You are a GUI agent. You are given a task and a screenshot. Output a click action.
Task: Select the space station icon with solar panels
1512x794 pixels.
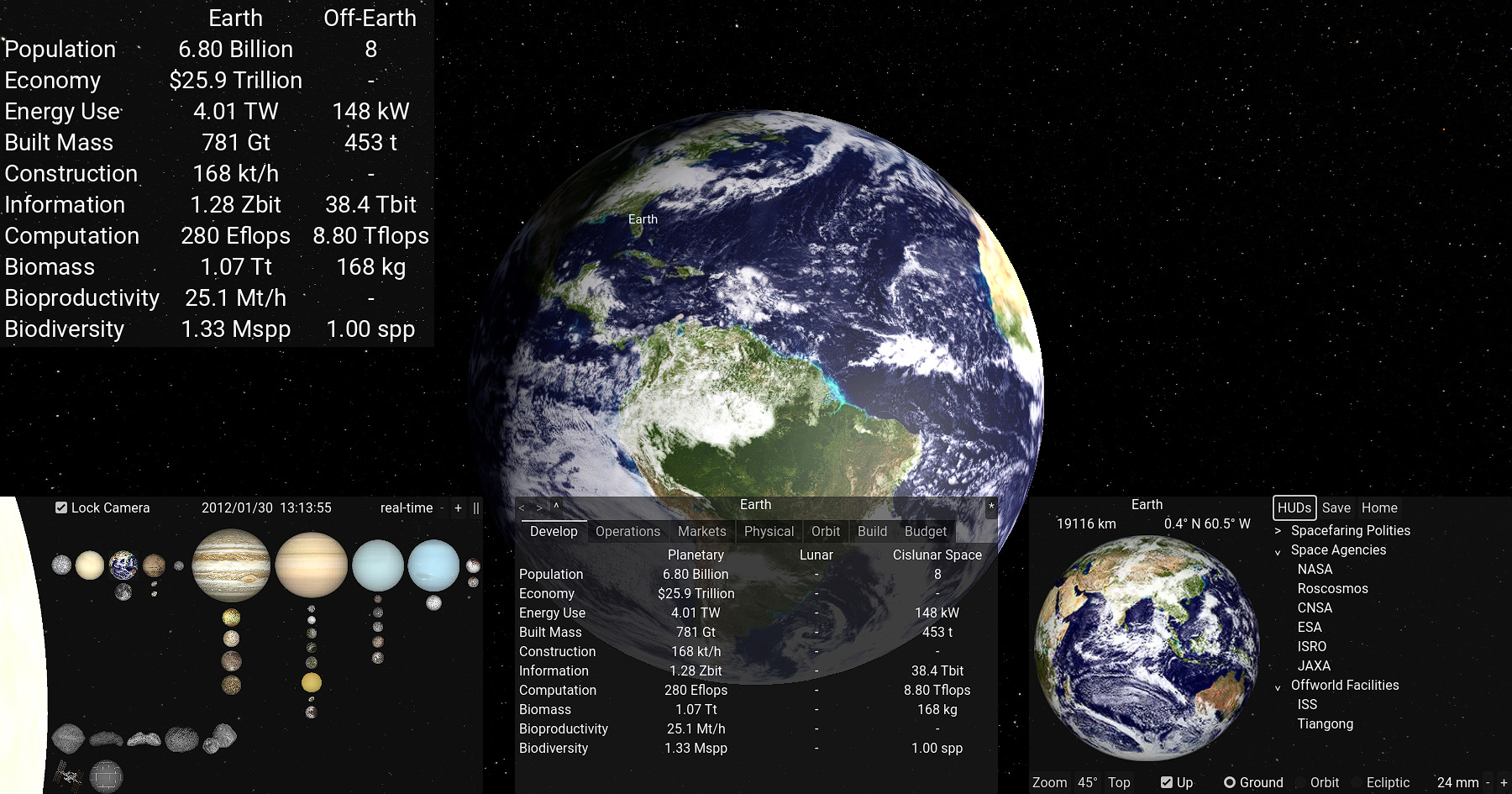click(x=68, y=776)
